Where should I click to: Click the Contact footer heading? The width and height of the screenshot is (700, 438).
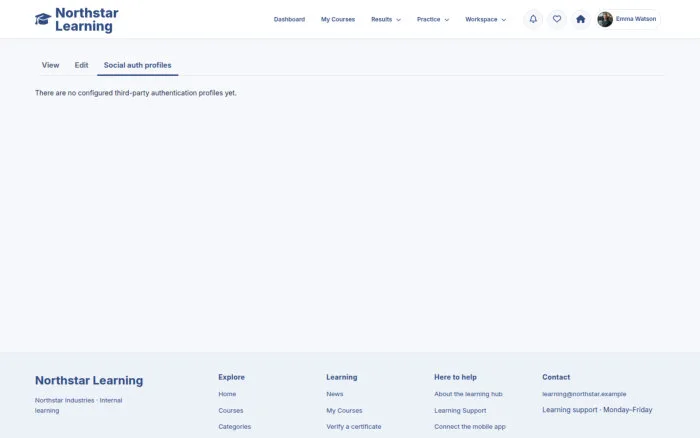[x=556, y=377]
